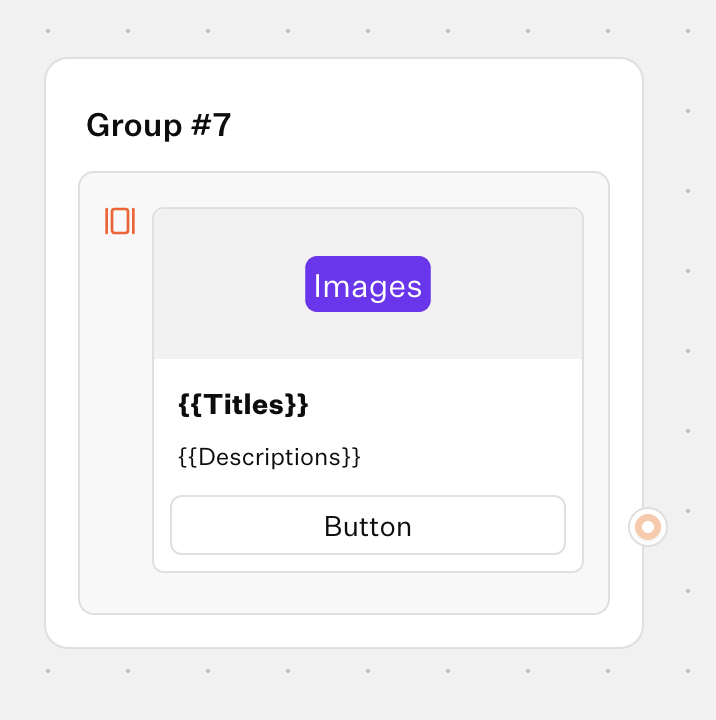This screenshot has height=720, width=716.
Task: Start a connection from the orange circle handle
Action: pos(648,527)
